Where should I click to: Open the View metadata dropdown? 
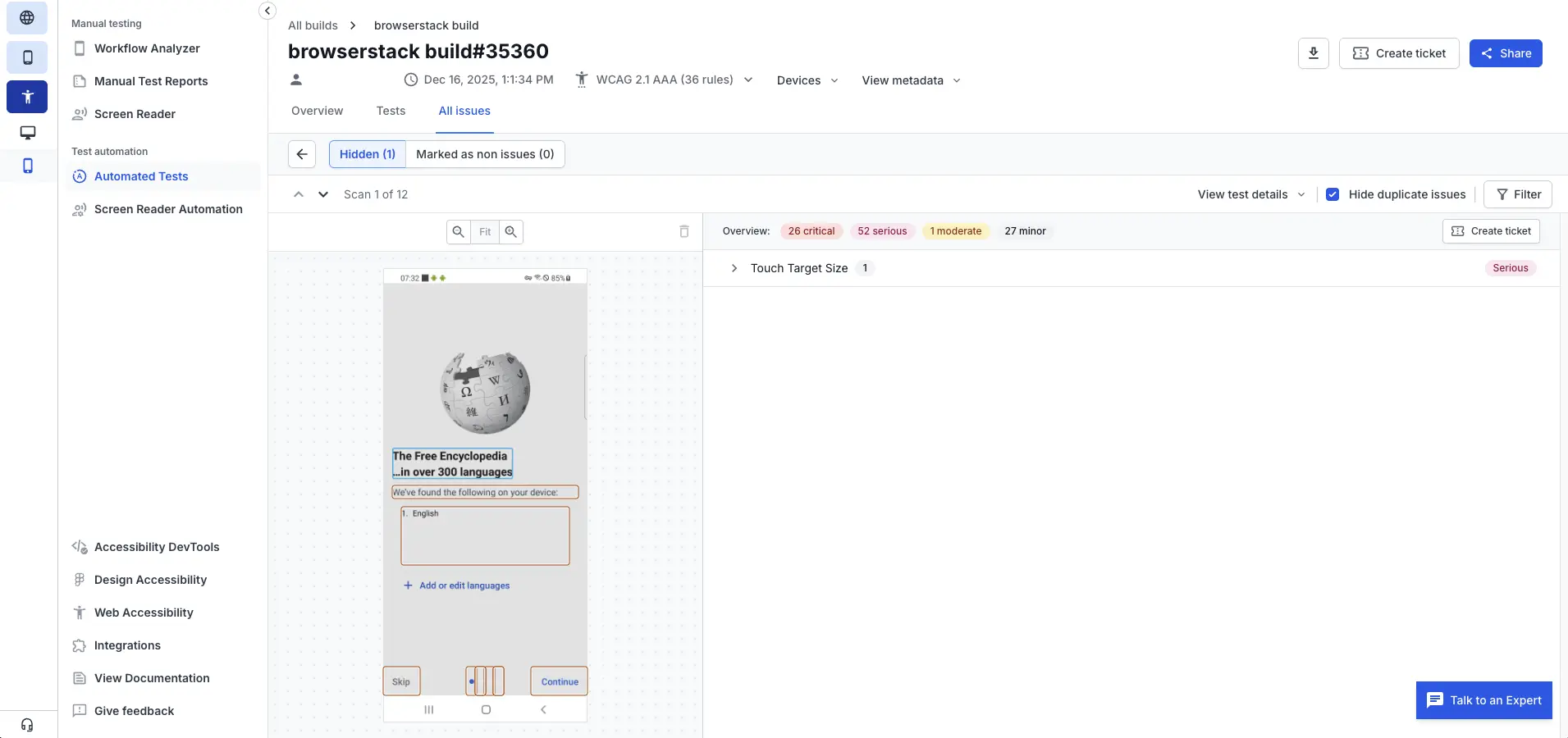pyautogui.click(x=911, y=80)
